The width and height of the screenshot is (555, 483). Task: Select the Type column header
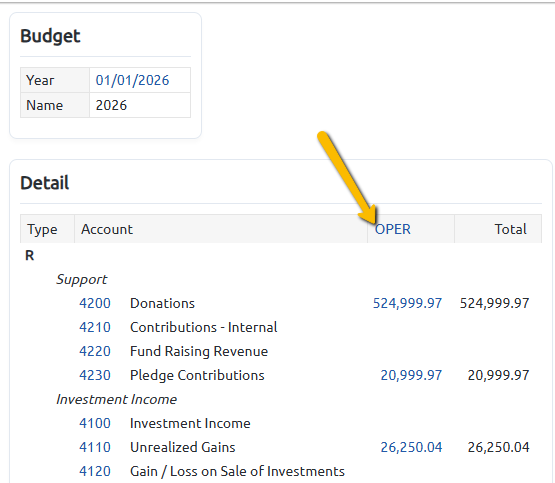42,229
